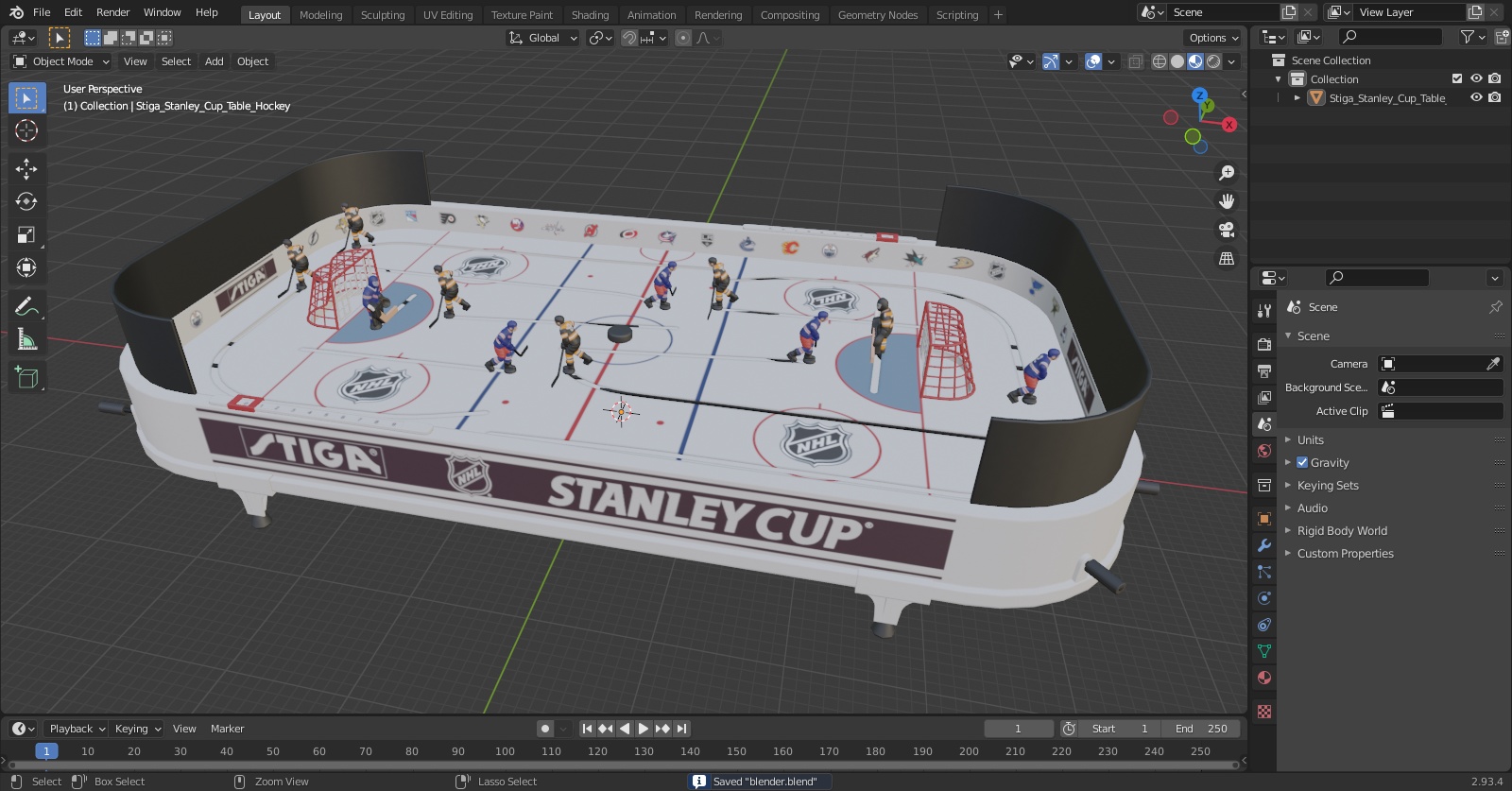Switch to the Sculpting workspace tab

pyautogui.click(x=383, y=15)
